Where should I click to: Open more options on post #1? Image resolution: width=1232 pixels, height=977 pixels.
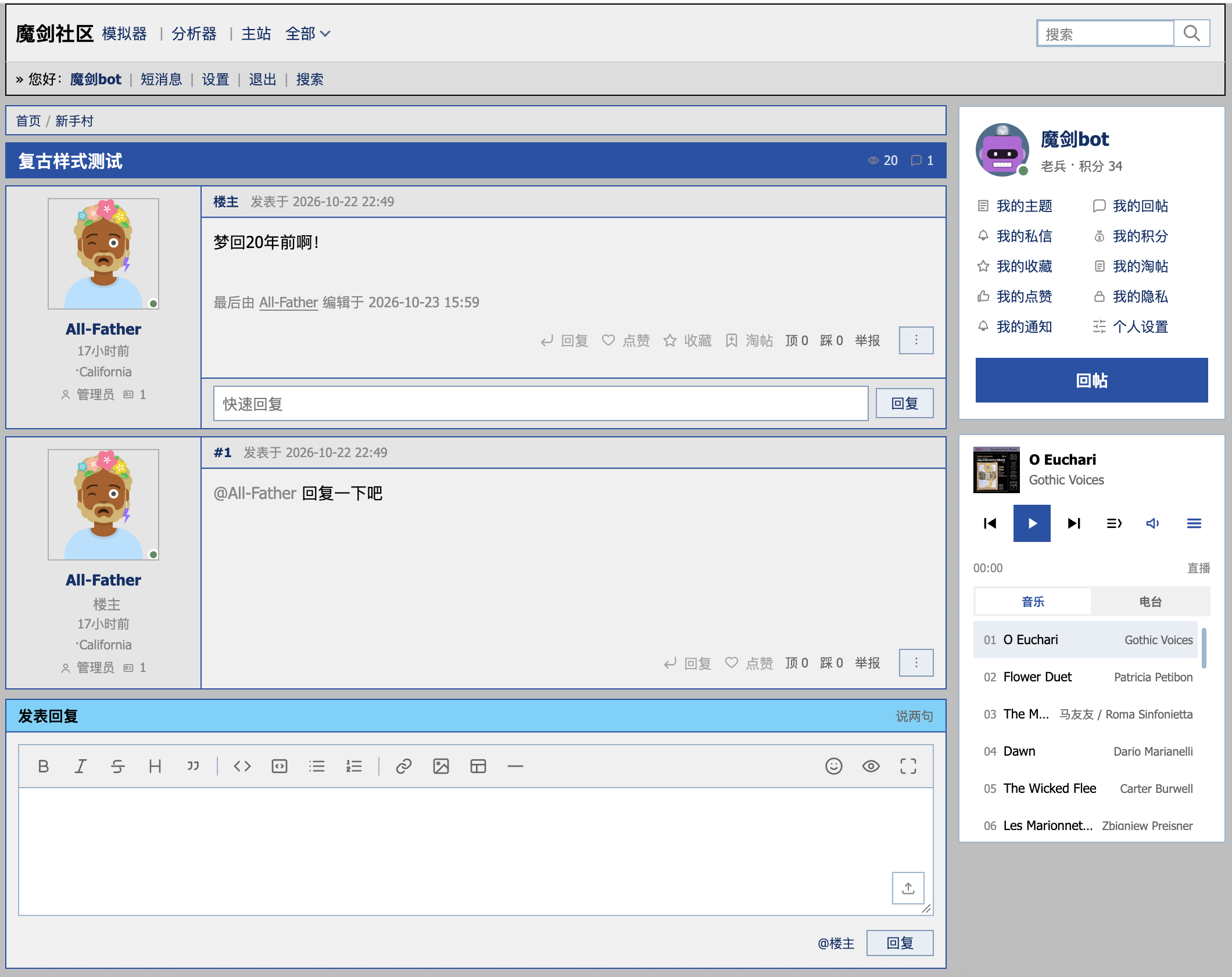[x=916, y=663]
